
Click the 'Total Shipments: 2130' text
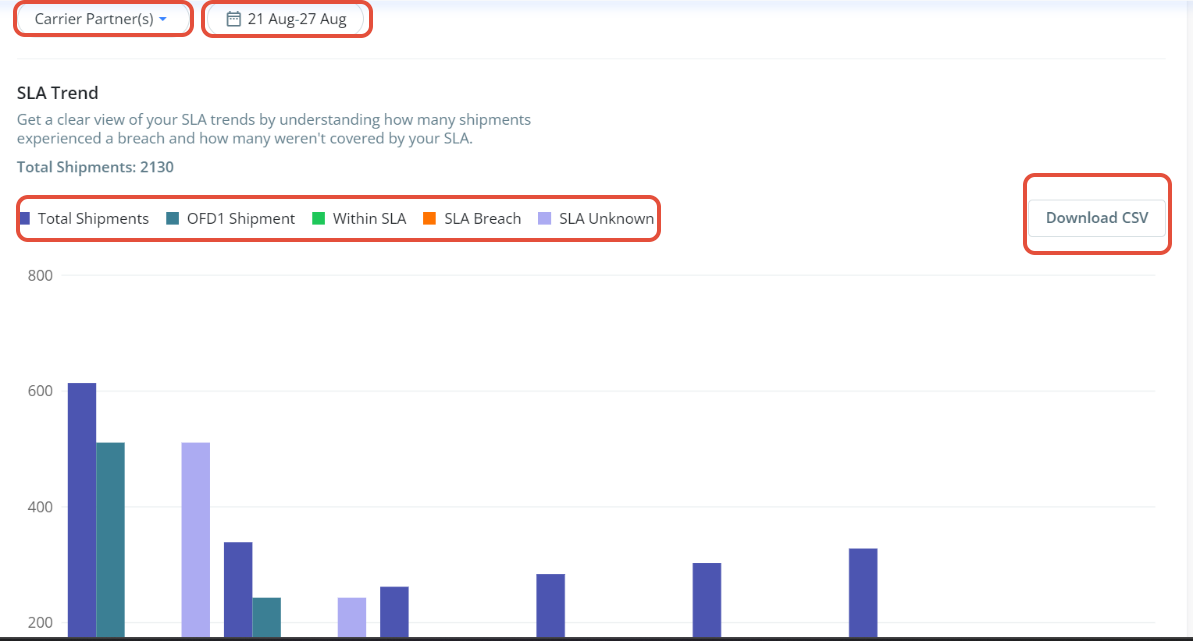click(x=95, y=167)
